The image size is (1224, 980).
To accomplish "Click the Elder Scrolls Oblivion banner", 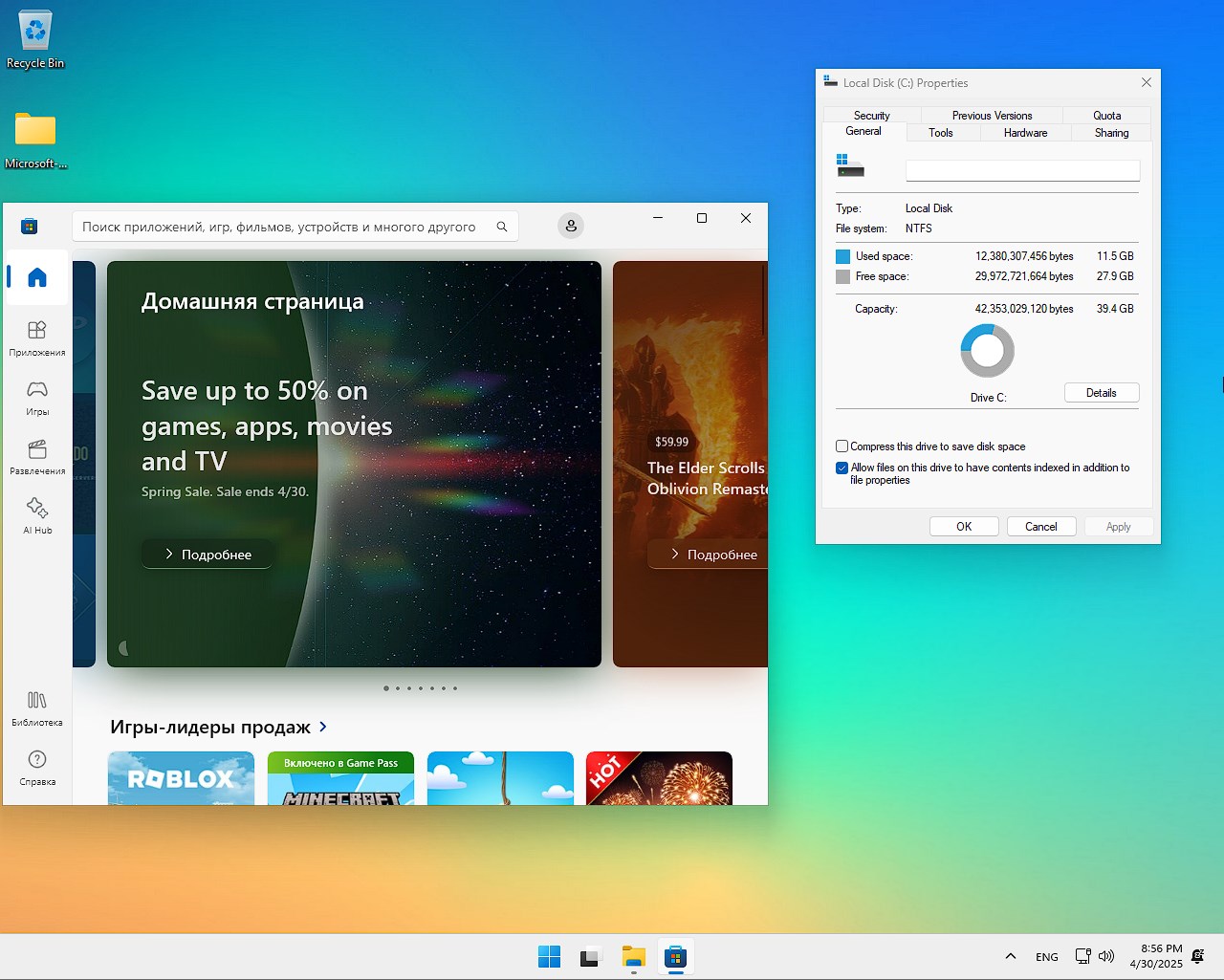I will click(x=690, y=464).
